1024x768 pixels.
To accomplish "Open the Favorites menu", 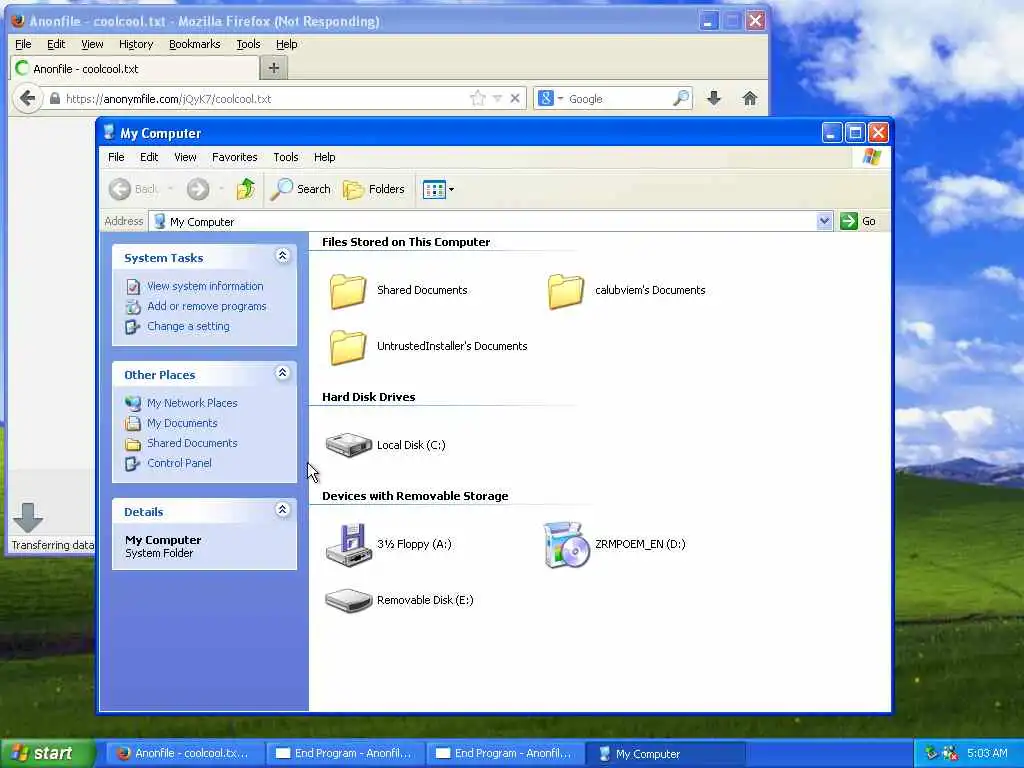I will (234, 157).
